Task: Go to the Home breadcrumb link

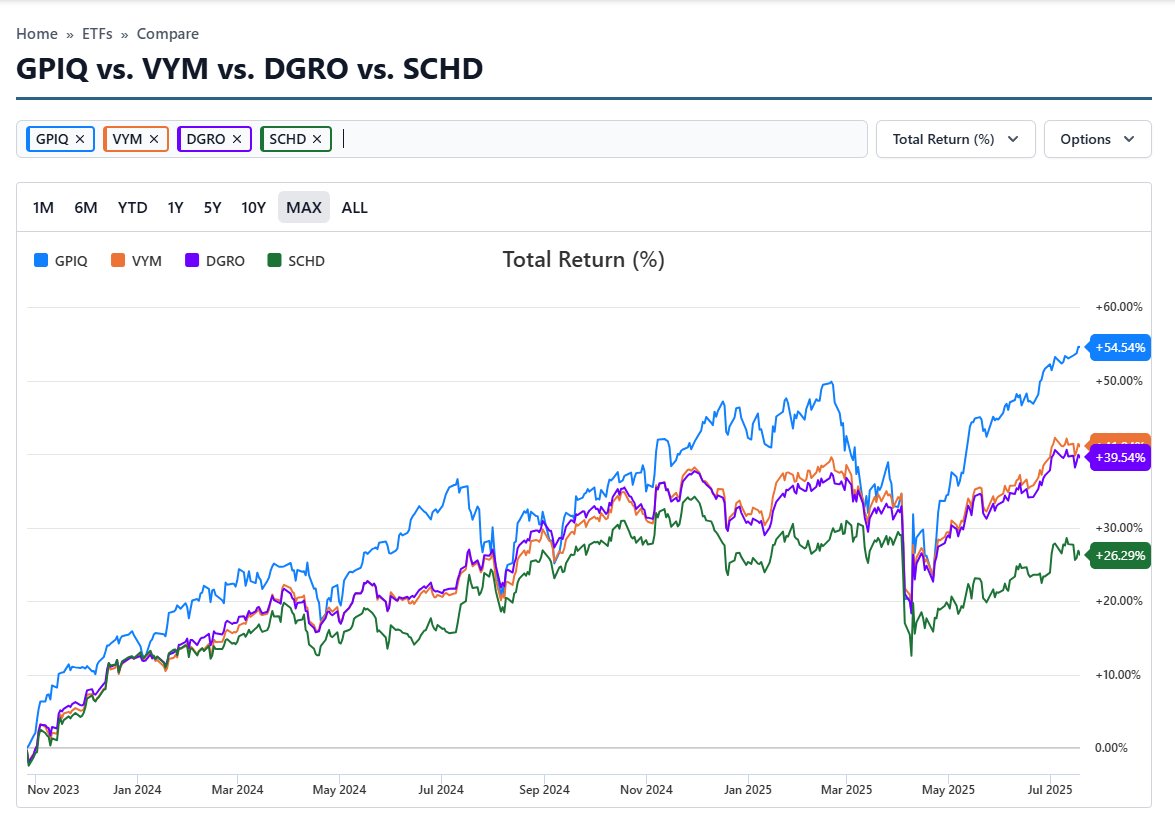Action: coord(37,34)
